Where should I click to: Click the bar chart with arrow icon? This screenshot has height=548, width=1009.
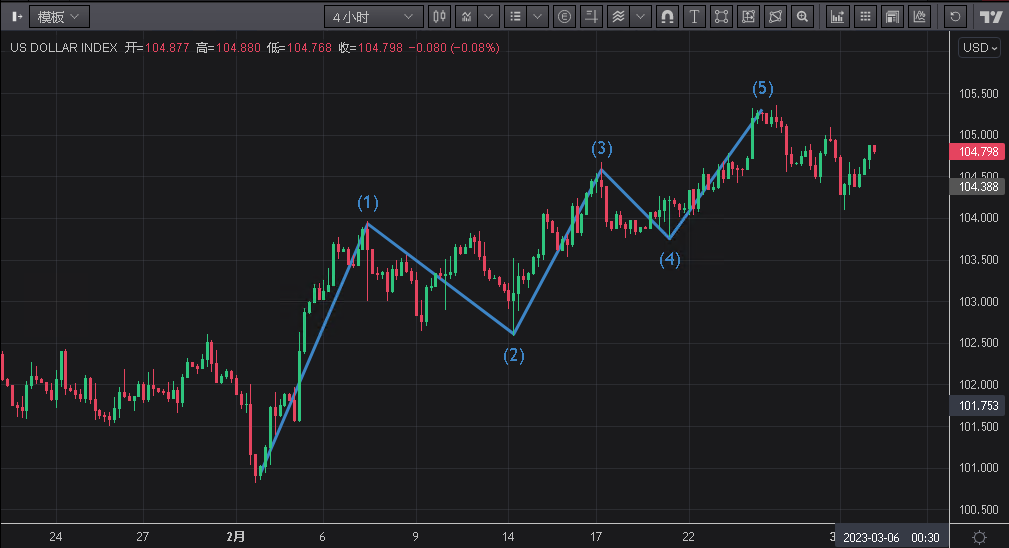coord(837,17)
